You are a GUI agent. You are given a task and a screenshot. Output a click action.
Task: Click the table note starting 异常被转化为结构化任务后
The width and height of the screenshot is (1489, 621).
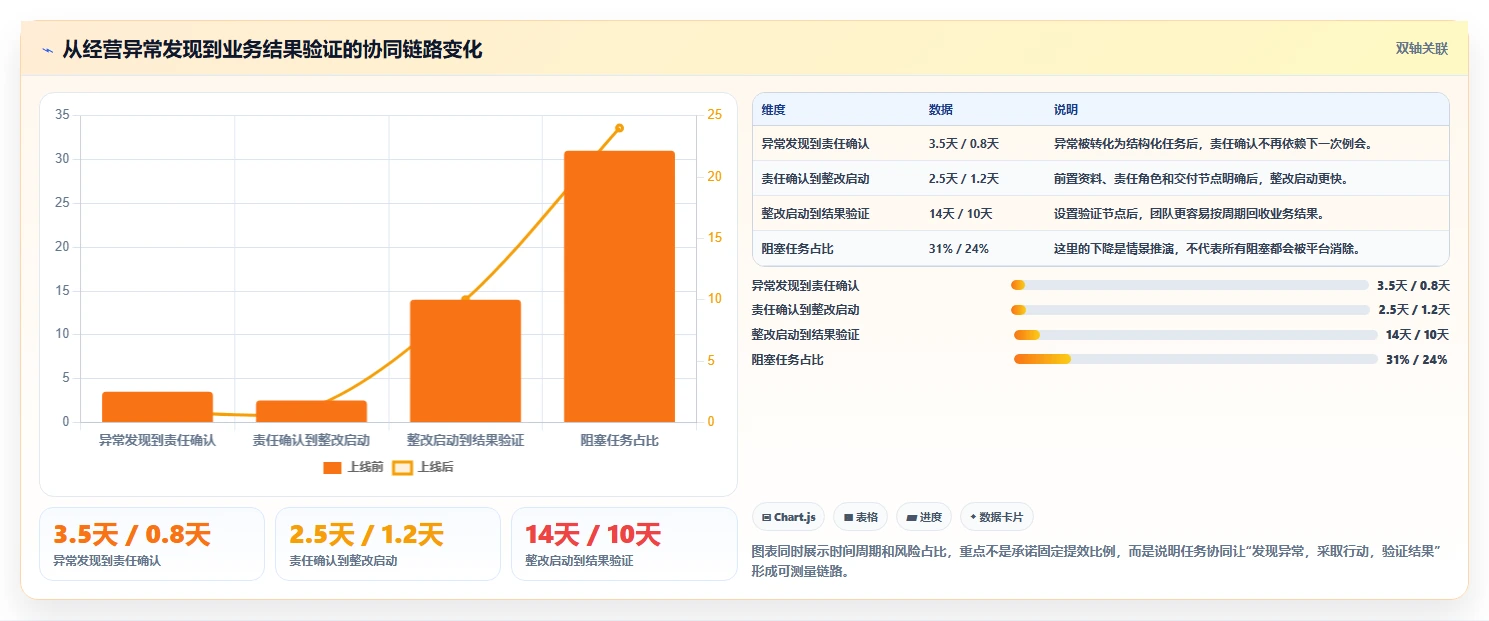click(x=1213, y=144)
